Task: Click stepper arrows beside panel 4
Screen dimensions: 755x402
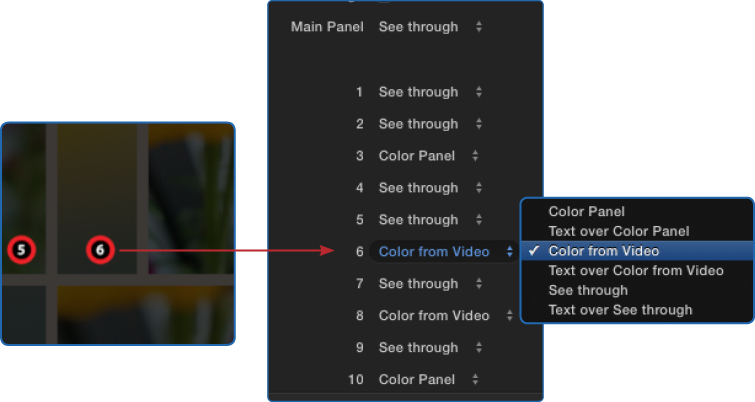Action: (479, 188)
